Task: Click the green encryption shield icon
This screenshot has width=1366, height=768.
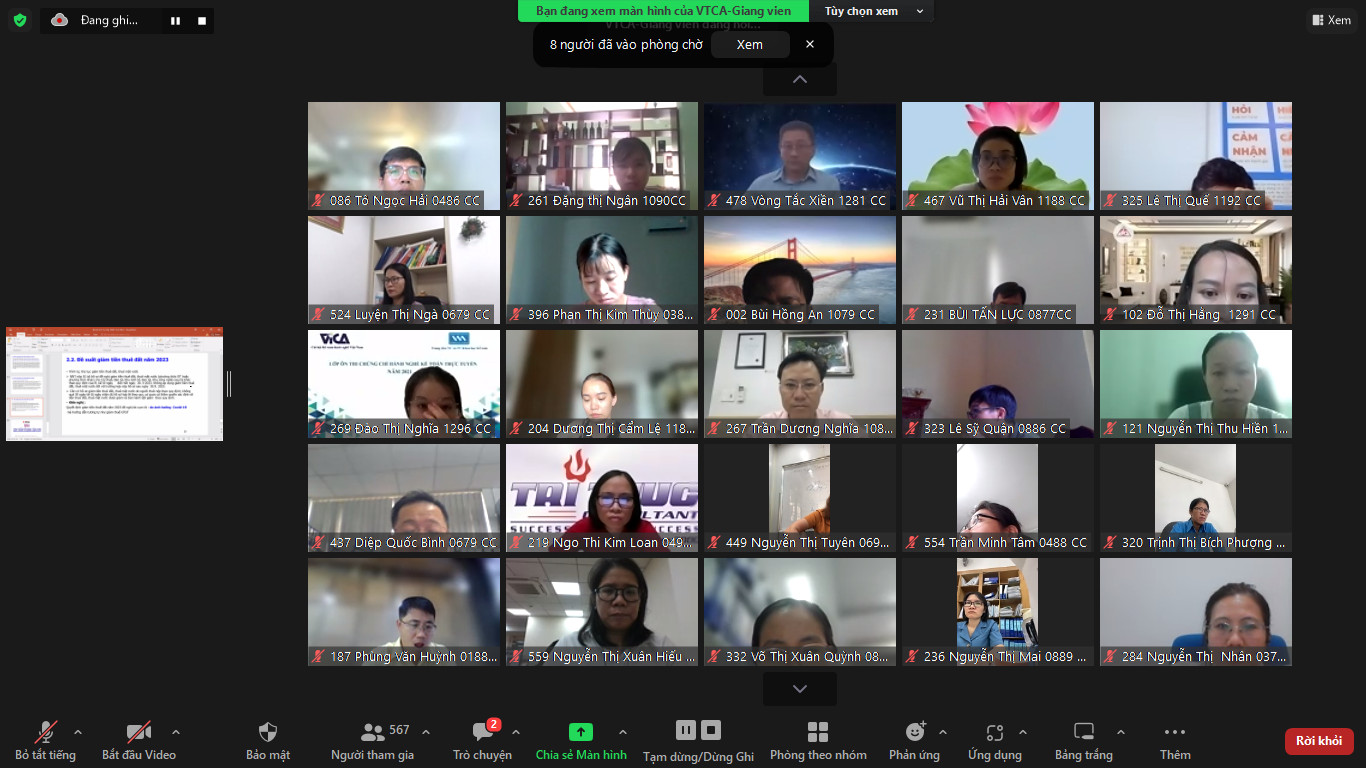Action: [20, 20]
